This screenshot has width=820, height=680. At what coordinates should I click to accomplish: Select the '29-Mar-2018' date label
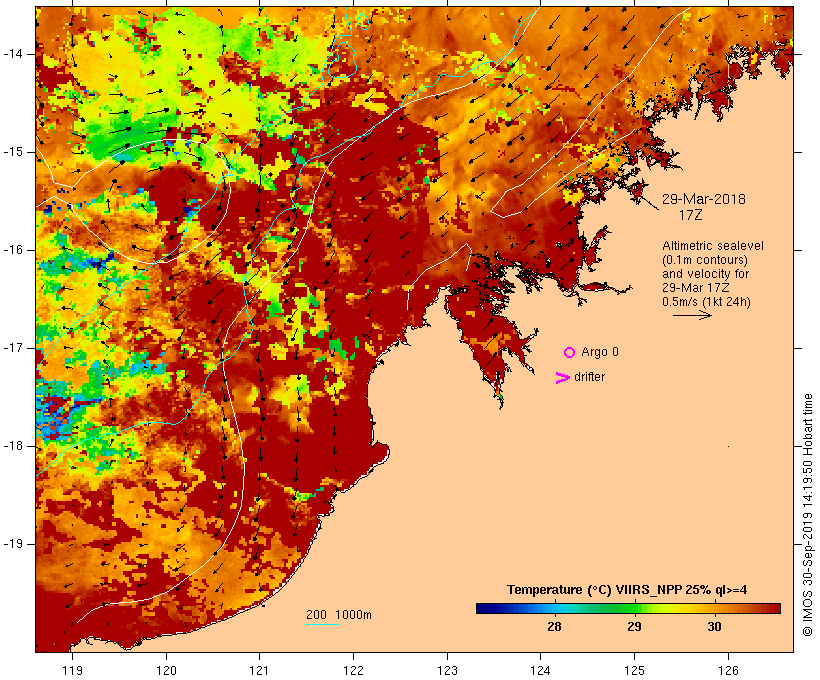click(703, 199)
